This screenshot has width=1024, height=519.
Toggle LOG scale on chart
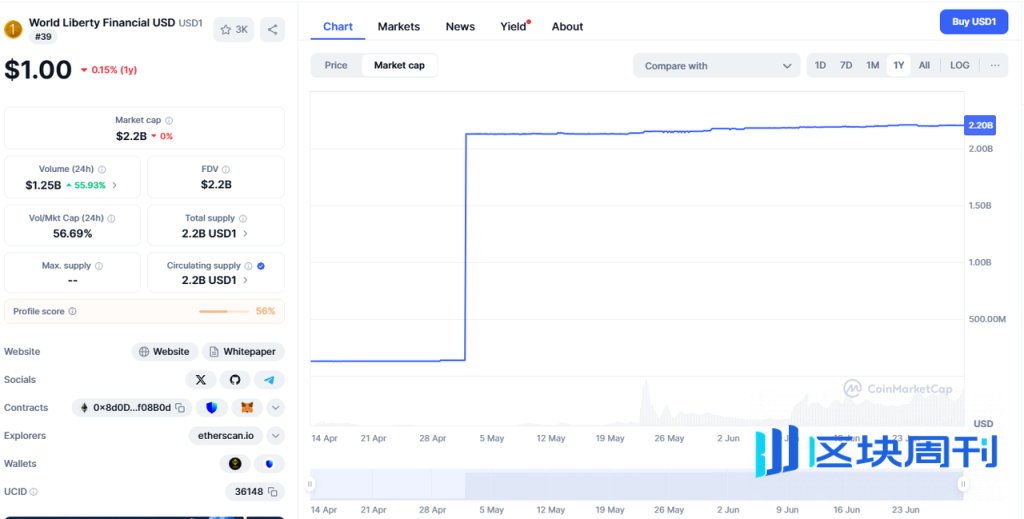click(959, 65)
